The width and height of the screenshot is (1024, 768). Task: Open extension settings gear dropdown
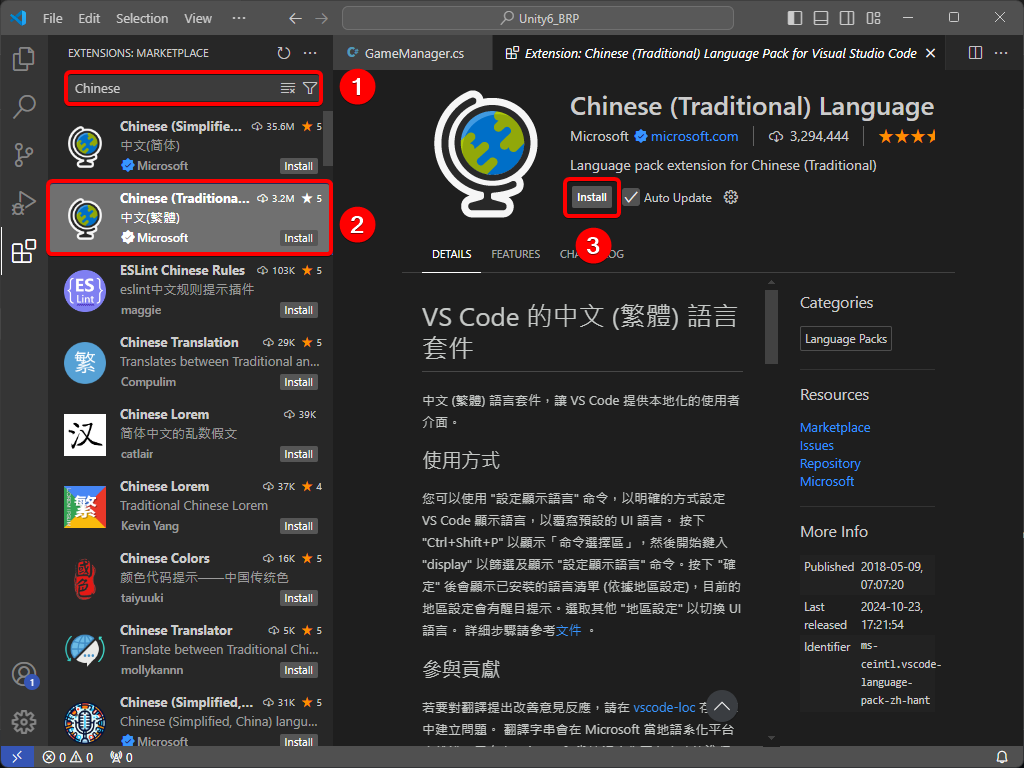[x=731, y=198]
